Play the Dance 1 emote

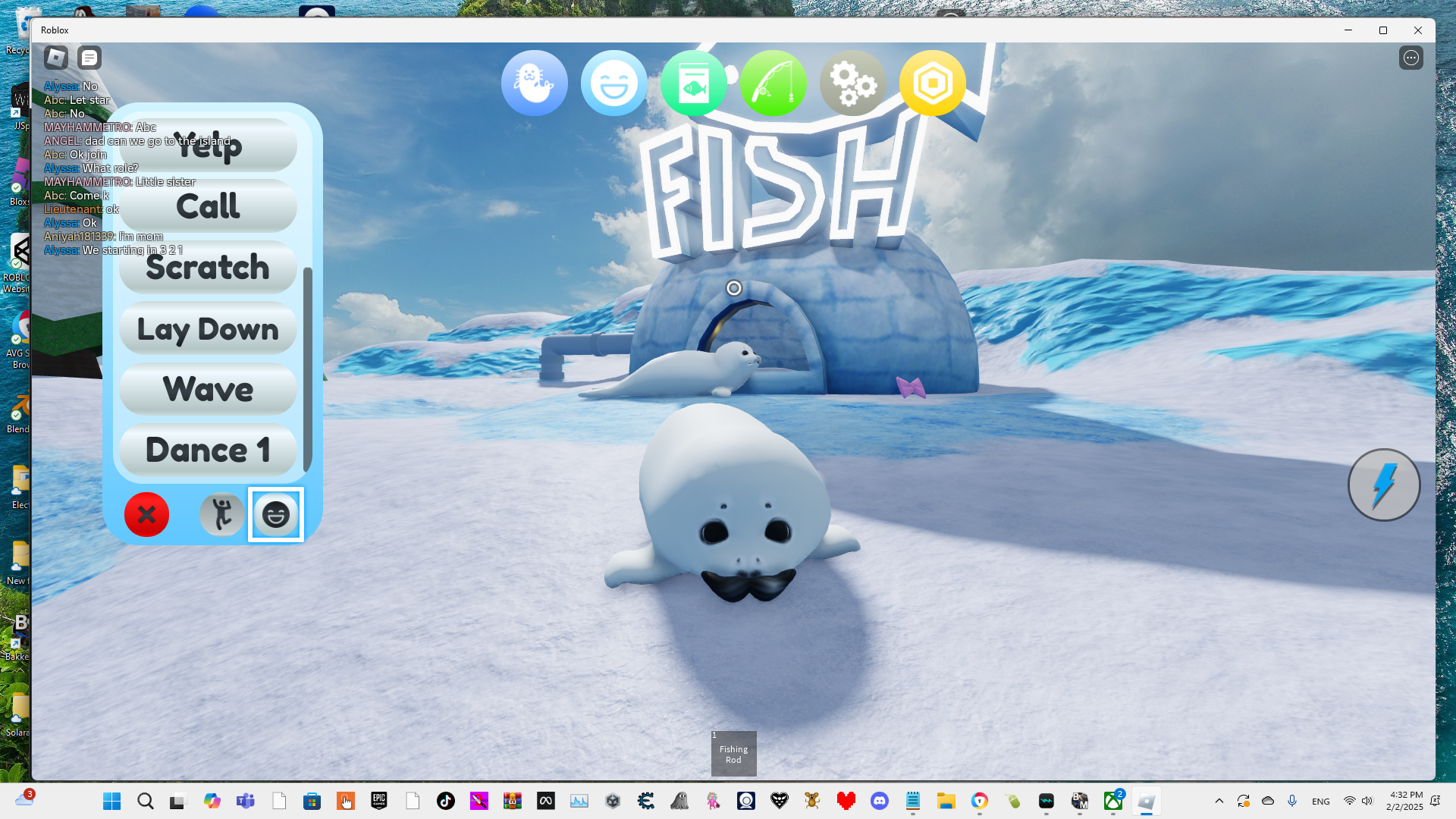click(208, 450)
